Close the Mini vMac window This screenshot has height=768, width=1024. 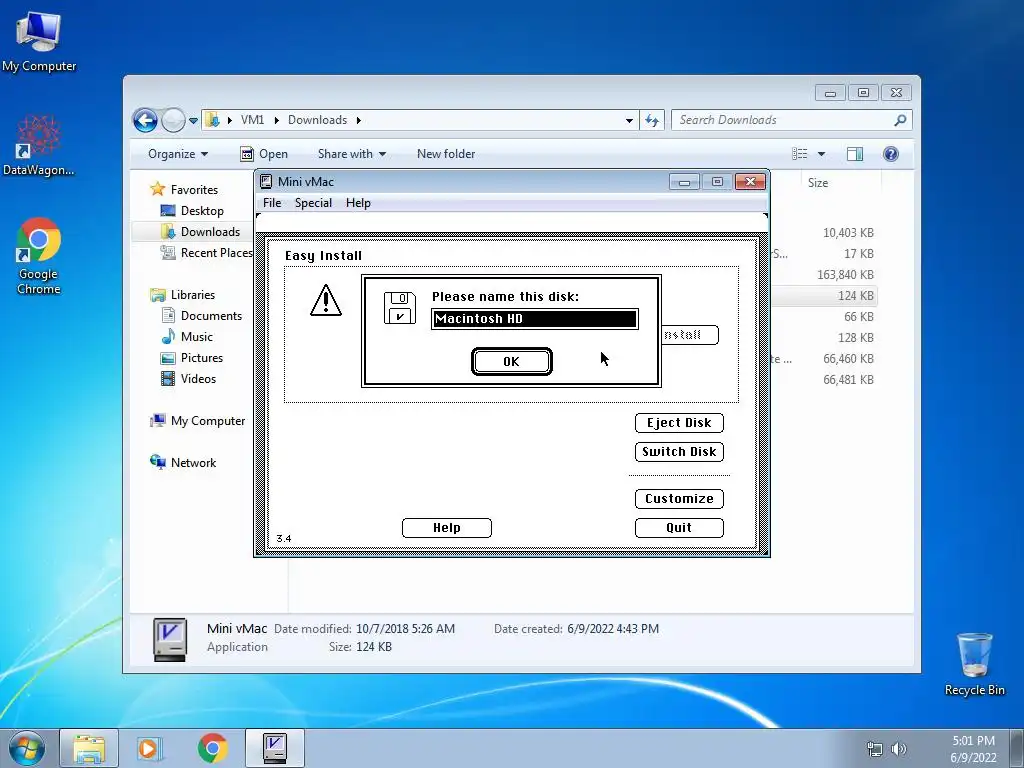coord(750,182)
